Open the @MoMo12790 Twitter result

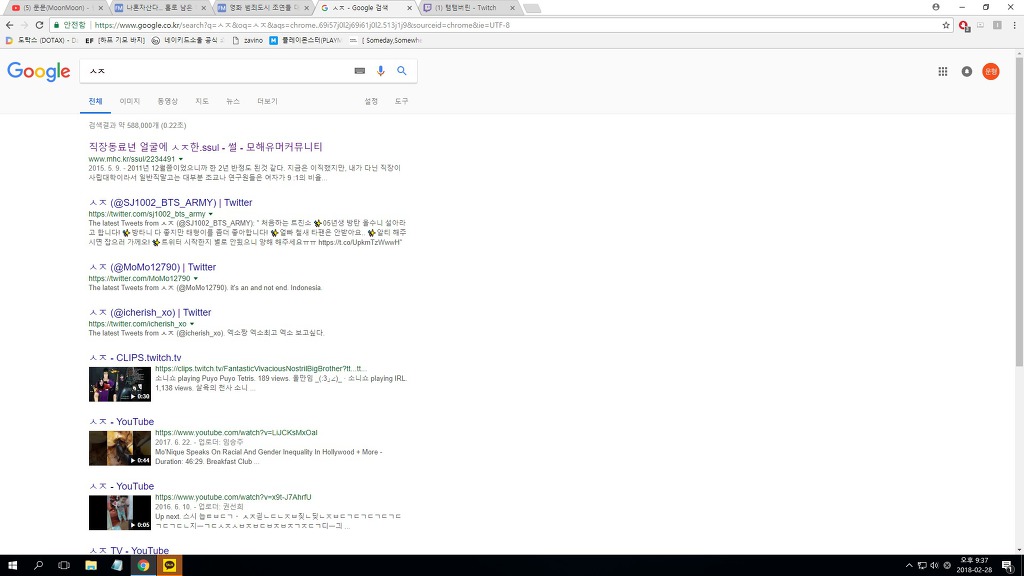pos(152,267)
